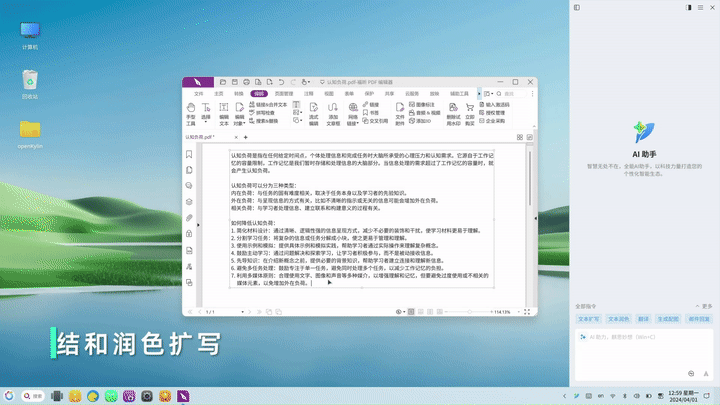Open the Comments panel in left sidebar
Image resolution: width=720 pixels, height=405 pixels.
[189, 186]
